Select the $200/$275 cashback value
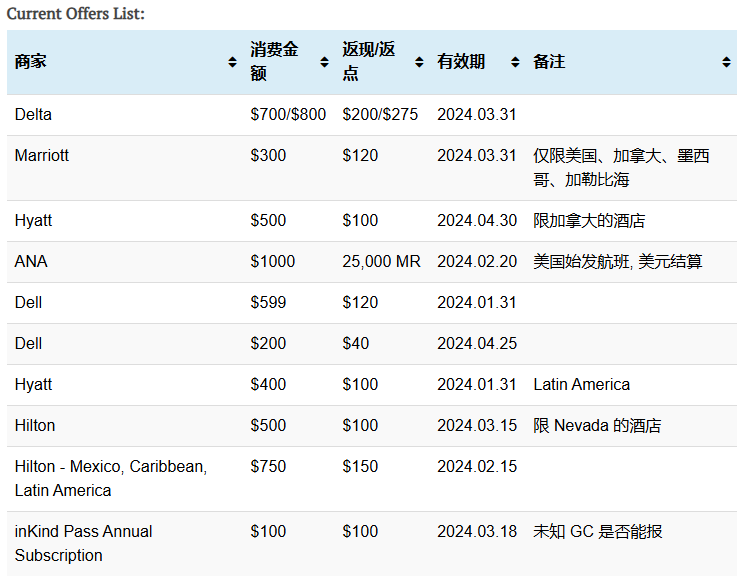Screen dimensions: 745x583 tap(380, 115)
